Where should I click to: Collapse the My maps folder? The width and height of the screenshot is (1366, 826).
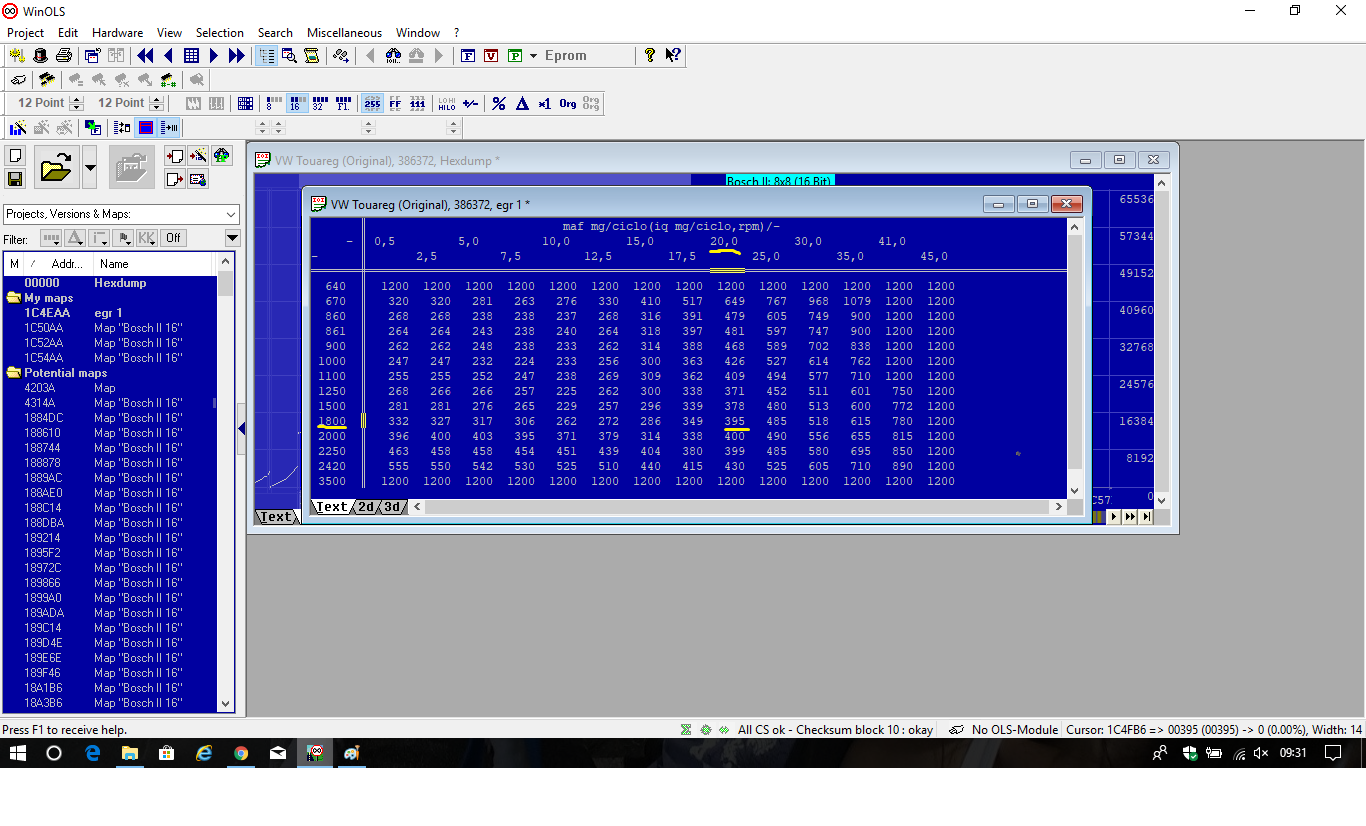tap(14, 298)
